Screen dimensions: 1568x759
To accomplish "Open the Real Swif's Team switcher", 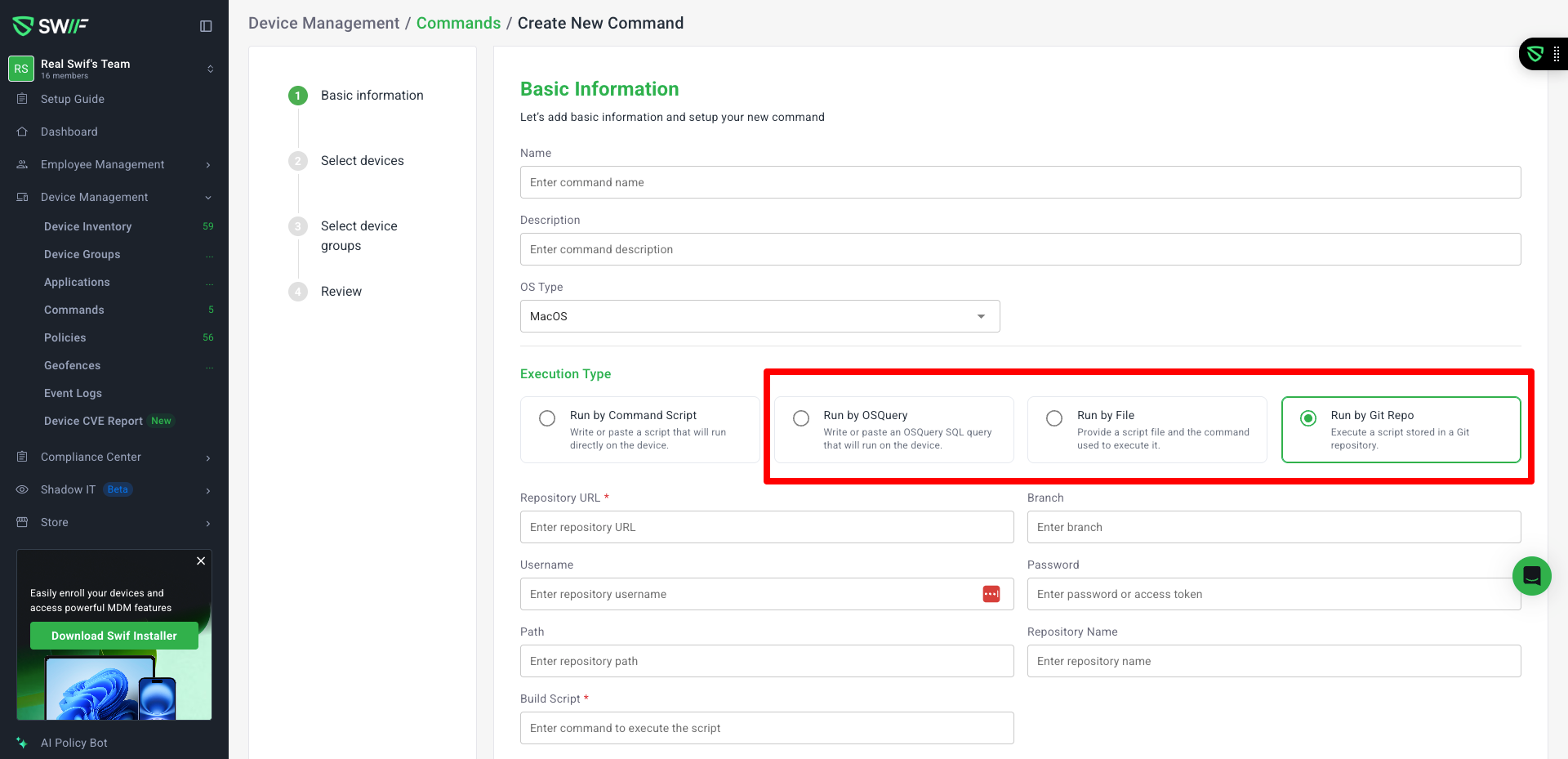I will pyautogui.click(x=114, y=69).
